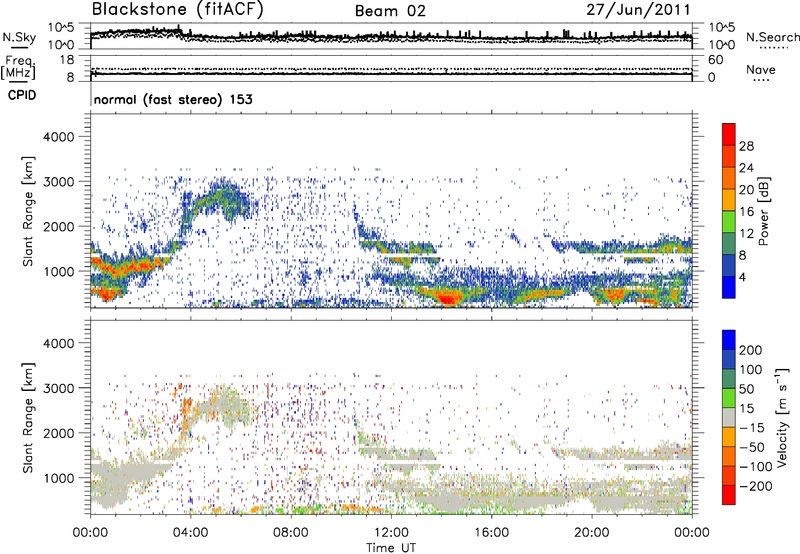
Task: Click the '20:00' time axis tick label
Action: tap(591, 533)
